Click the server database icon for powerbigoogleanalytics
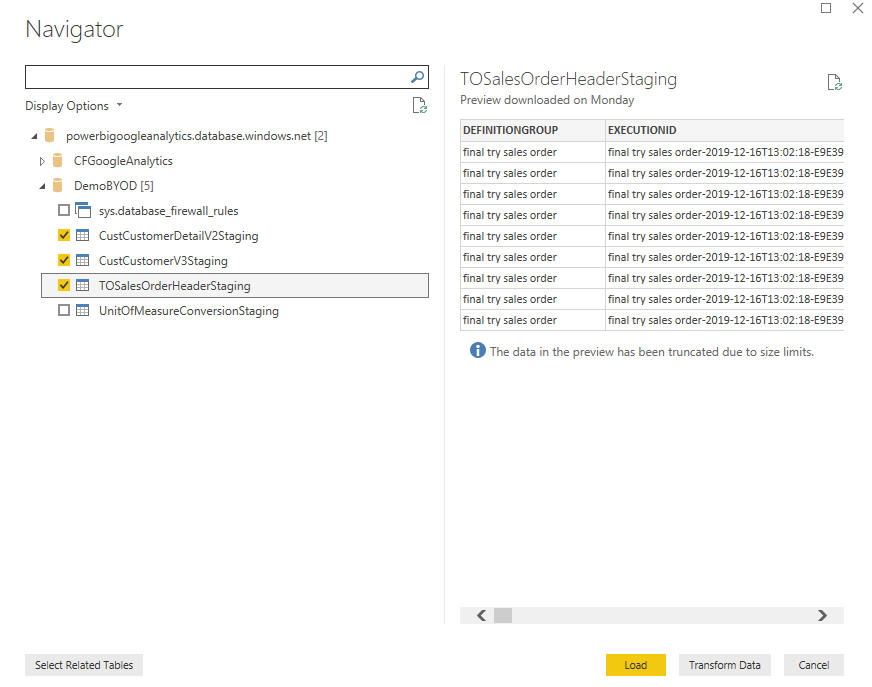872x687 pixels. (49, 135)
